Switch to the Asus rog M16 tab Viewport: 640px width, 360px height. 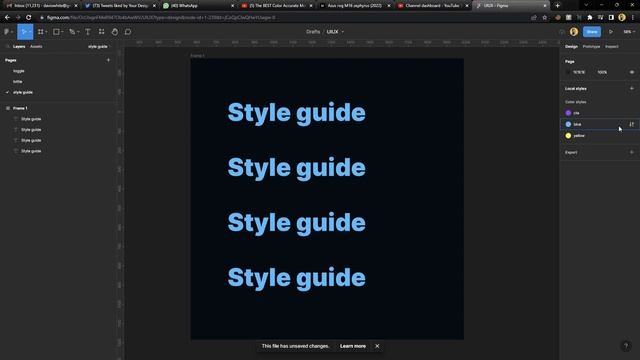tap(355, 6)
